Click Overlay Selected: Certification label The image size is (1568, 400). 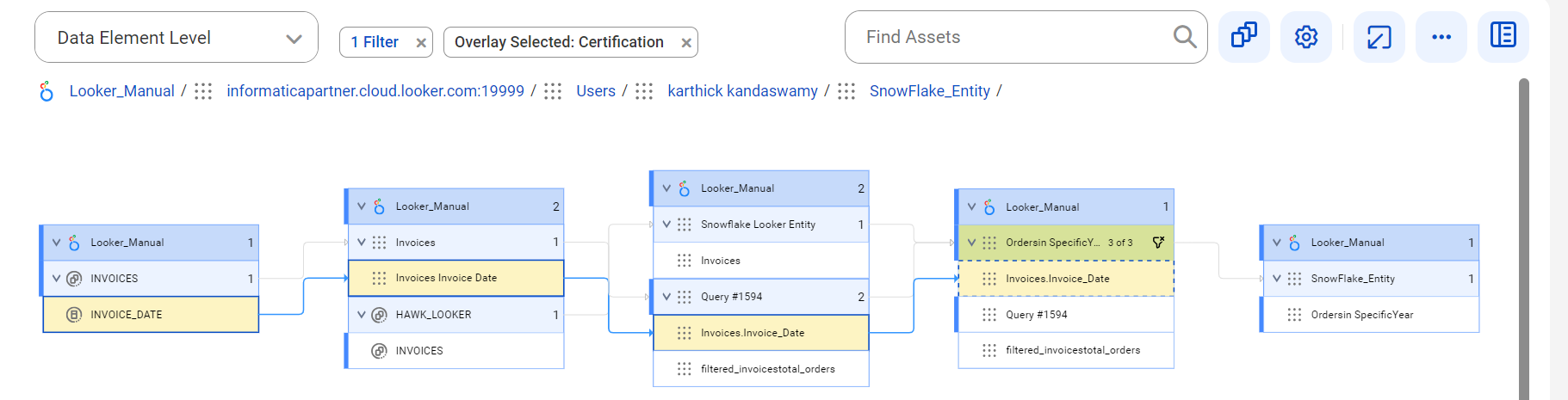[x=559, y=42]
